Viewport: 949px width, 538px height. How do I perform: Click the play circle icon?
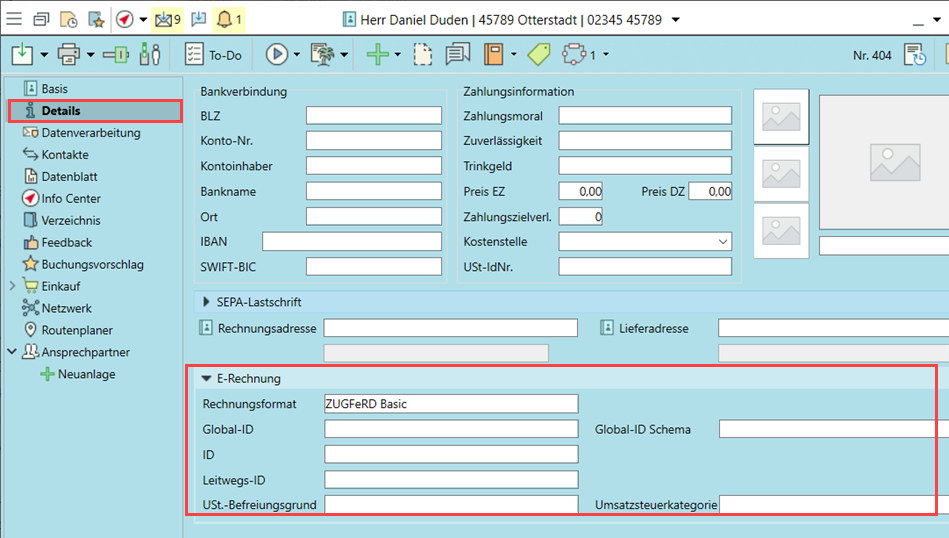click(276, 54)
